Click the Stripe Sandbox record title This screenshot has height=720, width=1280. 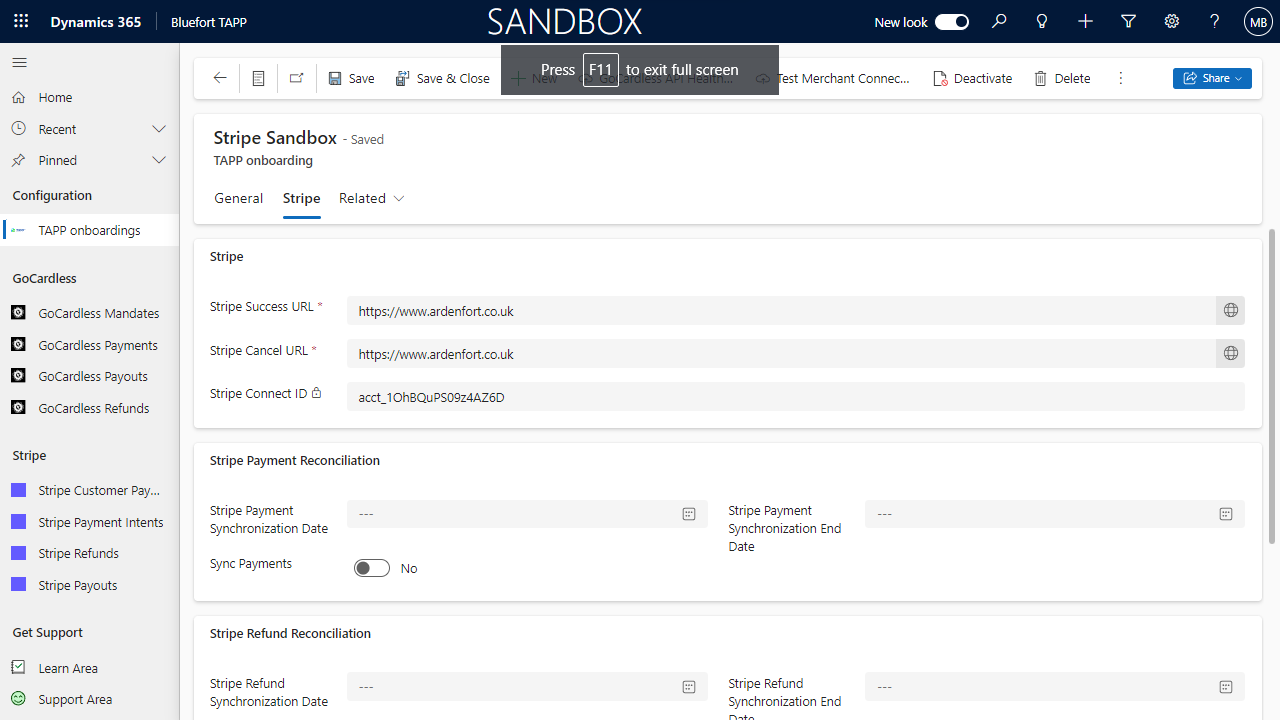pos(274,138)
